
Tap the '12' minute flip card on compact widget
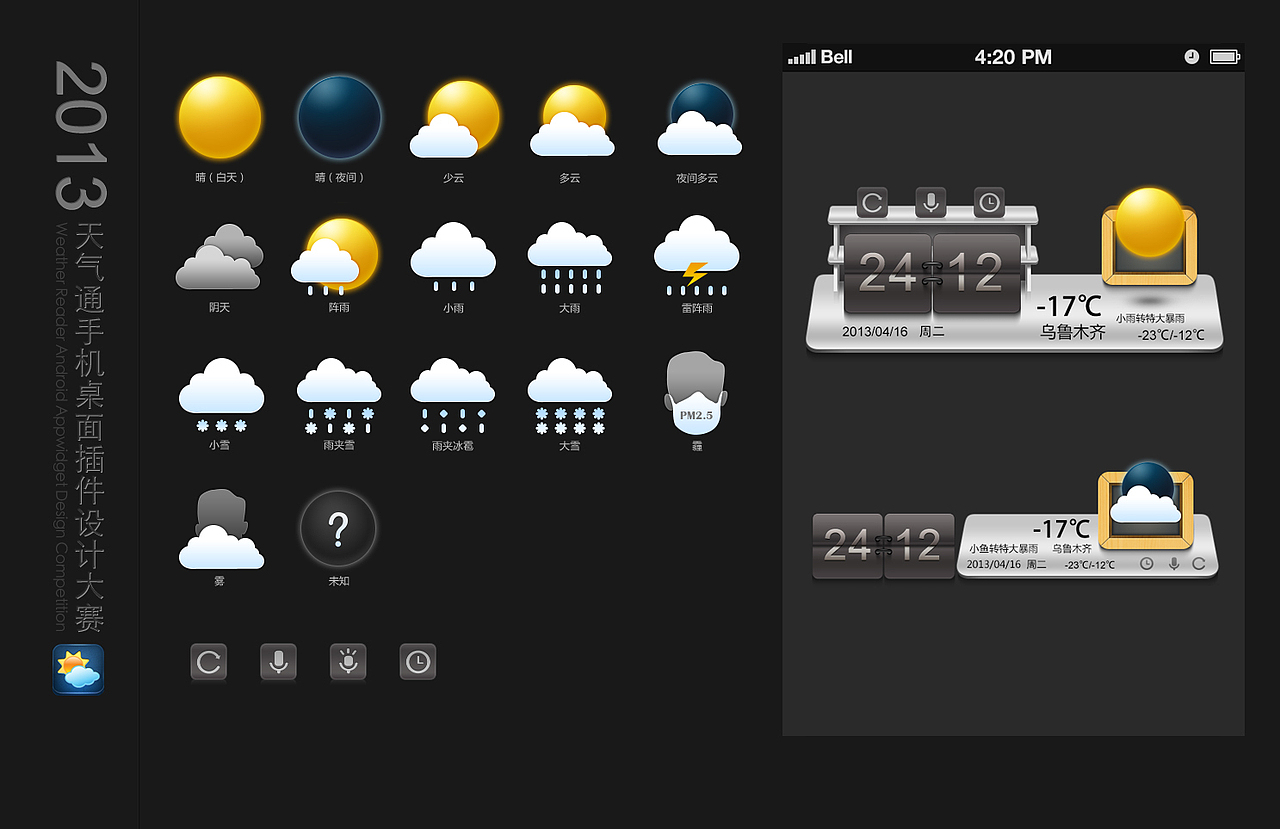coord(919,546)
